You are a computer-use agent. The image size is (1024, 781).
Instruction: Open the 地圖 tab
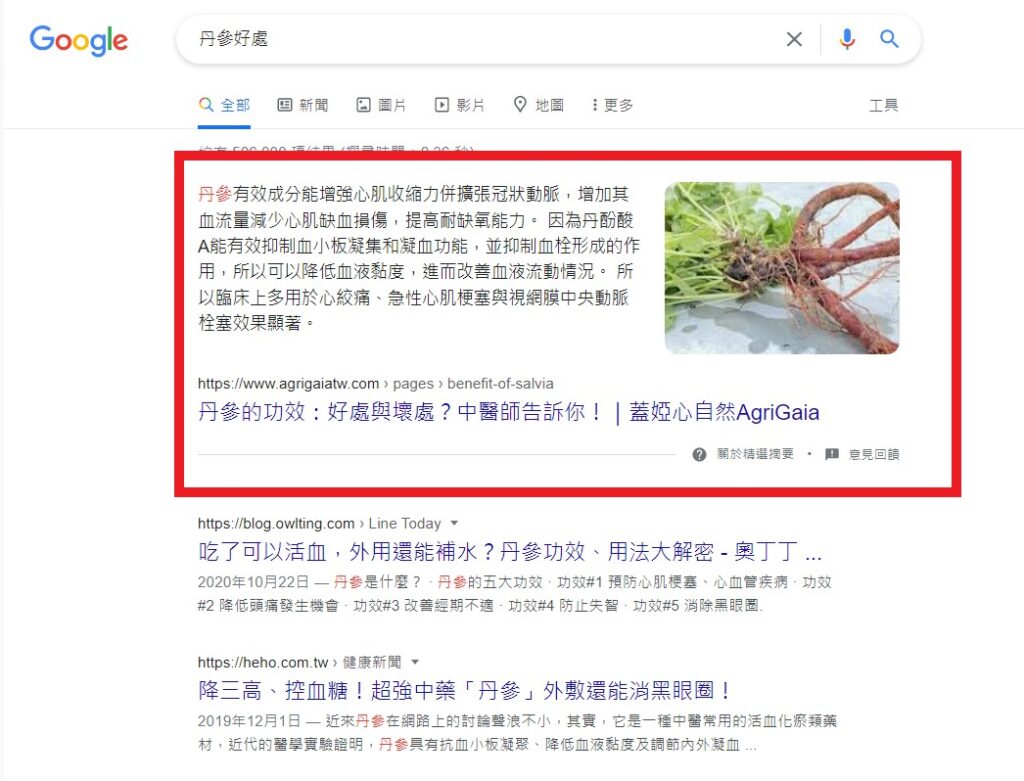tap(538, 105)
